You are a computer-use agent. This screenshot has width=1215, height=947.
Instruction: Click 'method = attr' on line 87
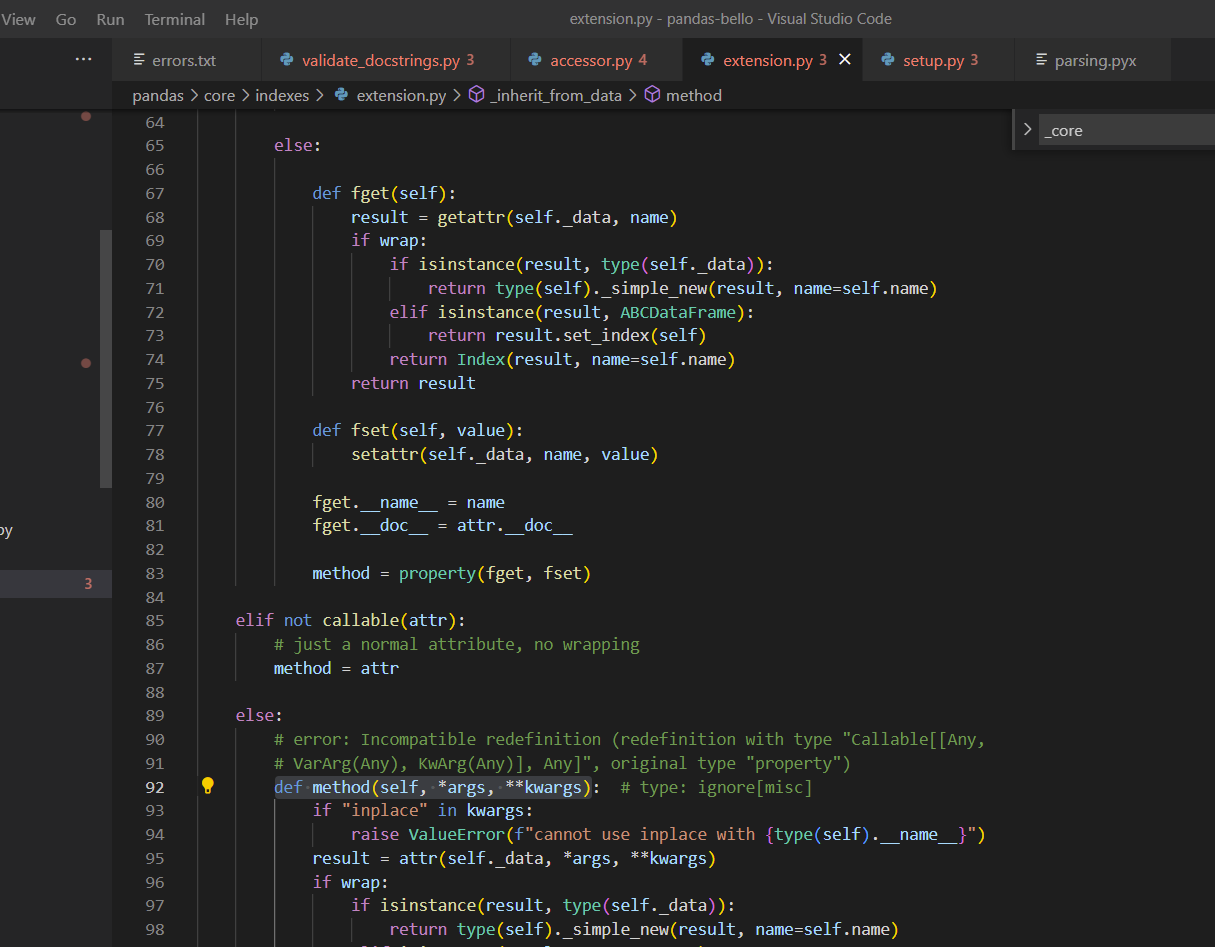point(336,668)
